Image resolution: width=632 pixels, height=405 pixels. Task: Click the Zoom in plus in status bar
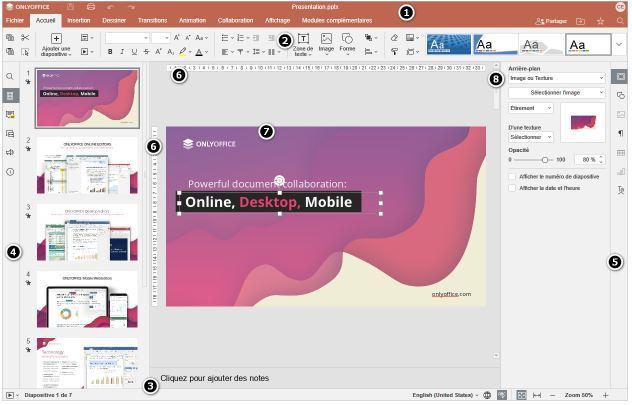coord(605,395)
